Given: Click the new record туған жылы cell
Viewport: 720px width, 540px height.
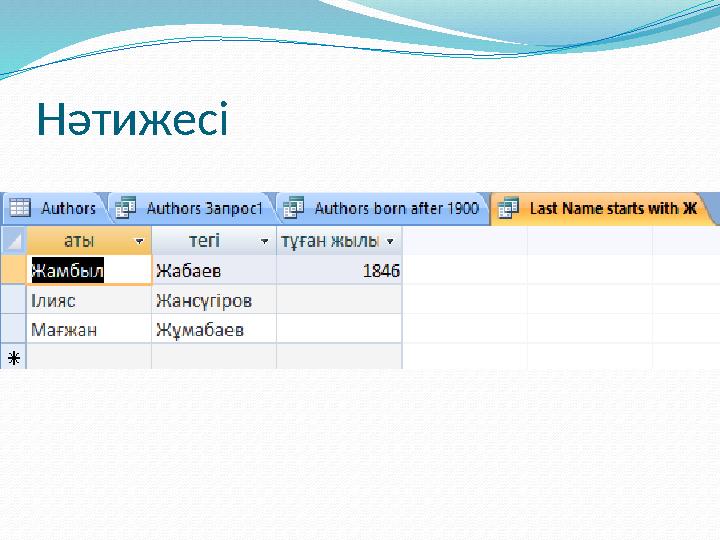Looking at the screenshot, I should coord(339,356).
